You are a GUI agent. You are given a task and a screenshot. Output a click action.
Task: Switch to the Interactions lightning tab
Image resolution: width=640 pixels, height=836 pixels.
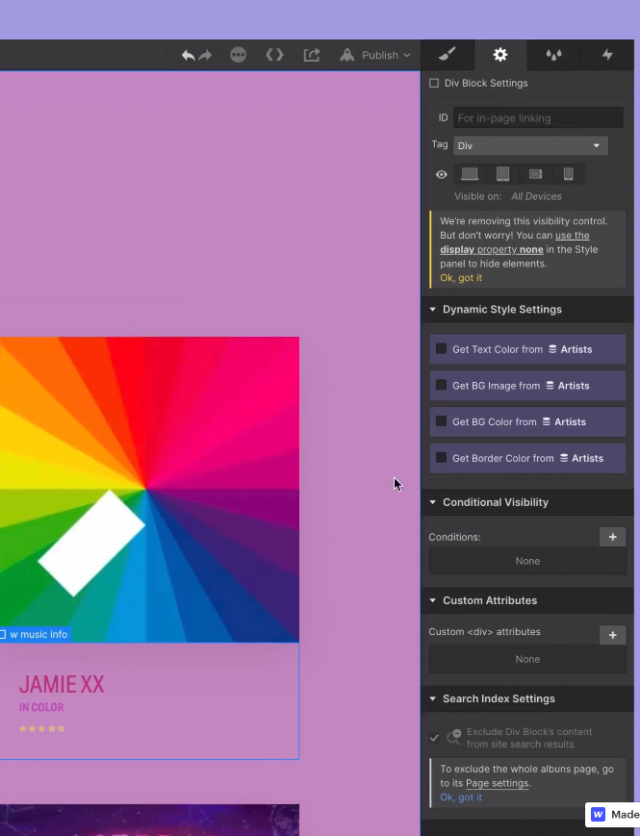tap(607, 54)
